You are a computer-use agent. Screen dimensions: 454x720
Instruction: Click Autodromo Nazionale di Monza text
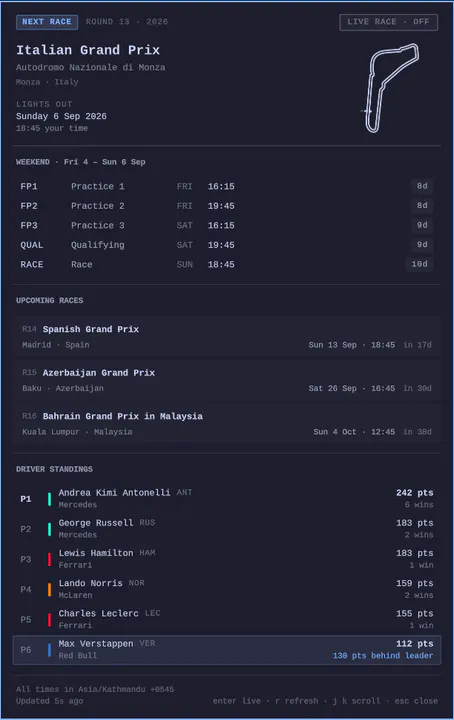(x=90, y=67)
